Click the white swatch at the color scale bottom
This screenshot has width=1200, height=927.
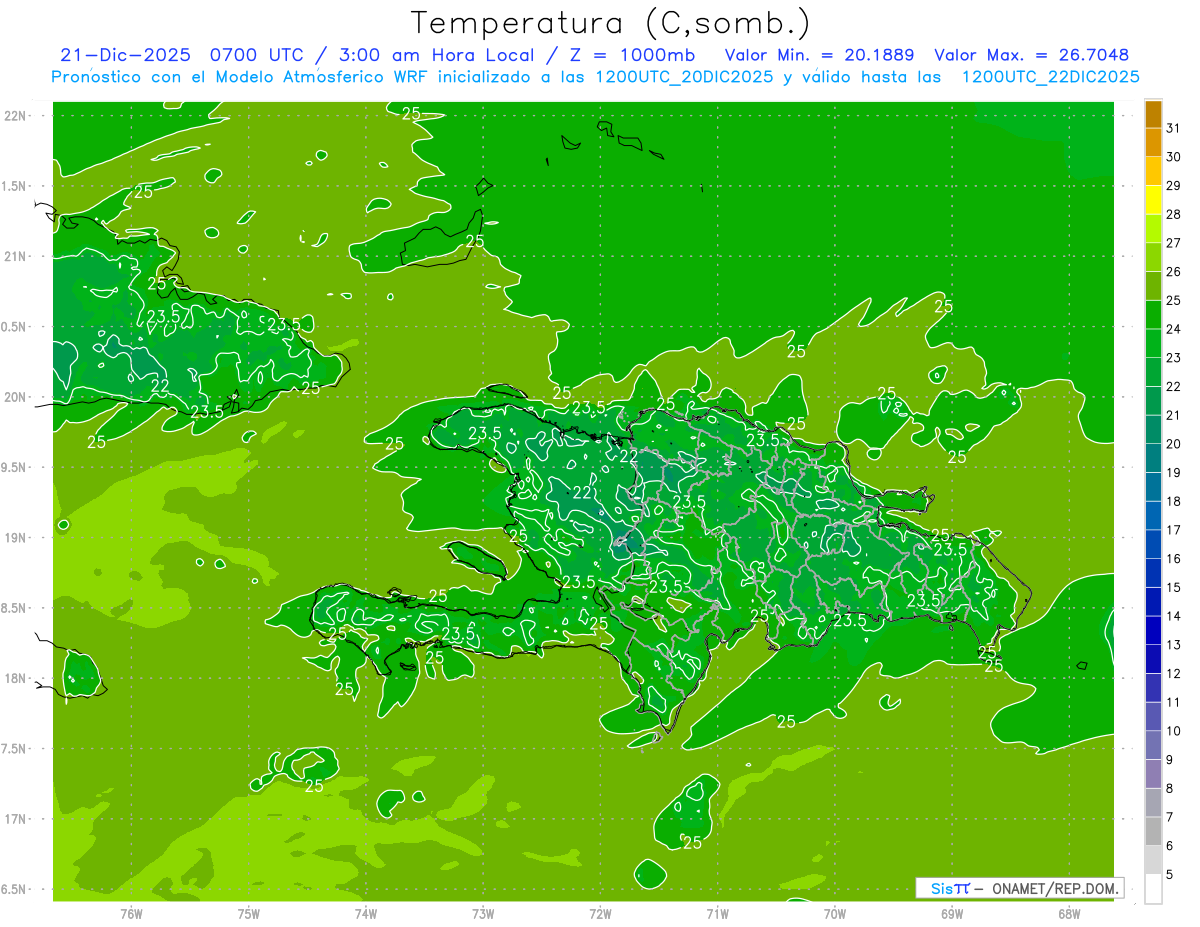point(1153,888)
